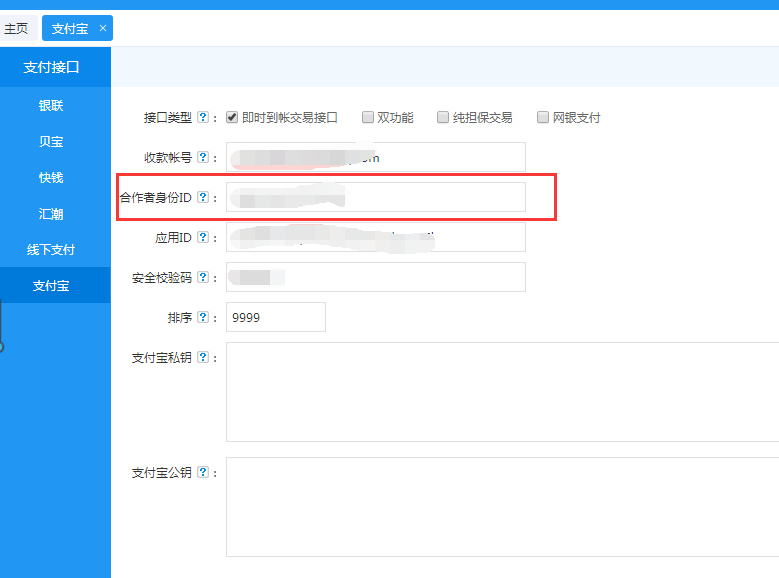This screenshot has height=578, width=779.
Task: Open 线下支付 sidebar item
Action: pos(51,249)
